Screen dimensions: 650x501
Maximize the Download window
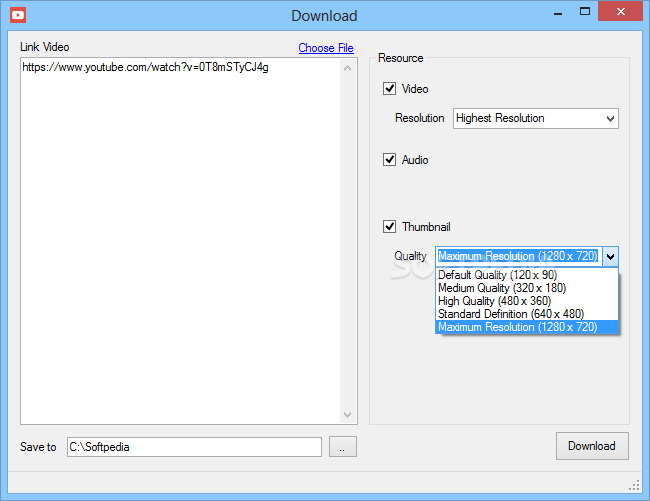[585, 12]
